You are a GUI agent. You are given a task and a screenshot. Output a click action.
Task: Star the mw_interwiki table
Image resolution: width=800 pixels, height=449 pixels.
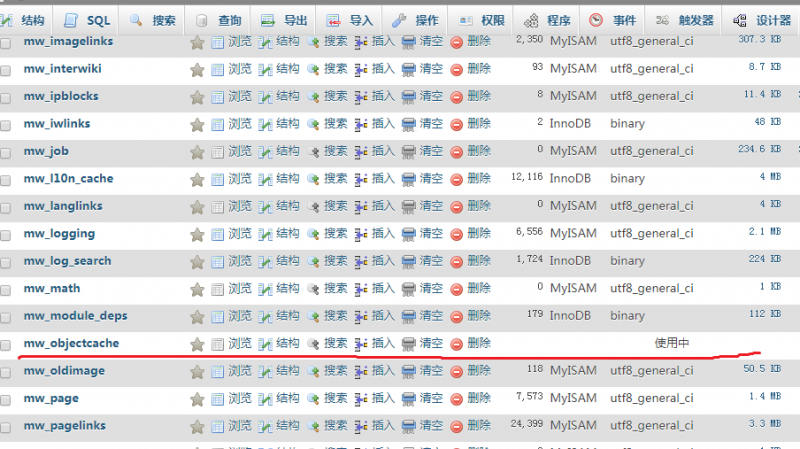pos(197,70)
